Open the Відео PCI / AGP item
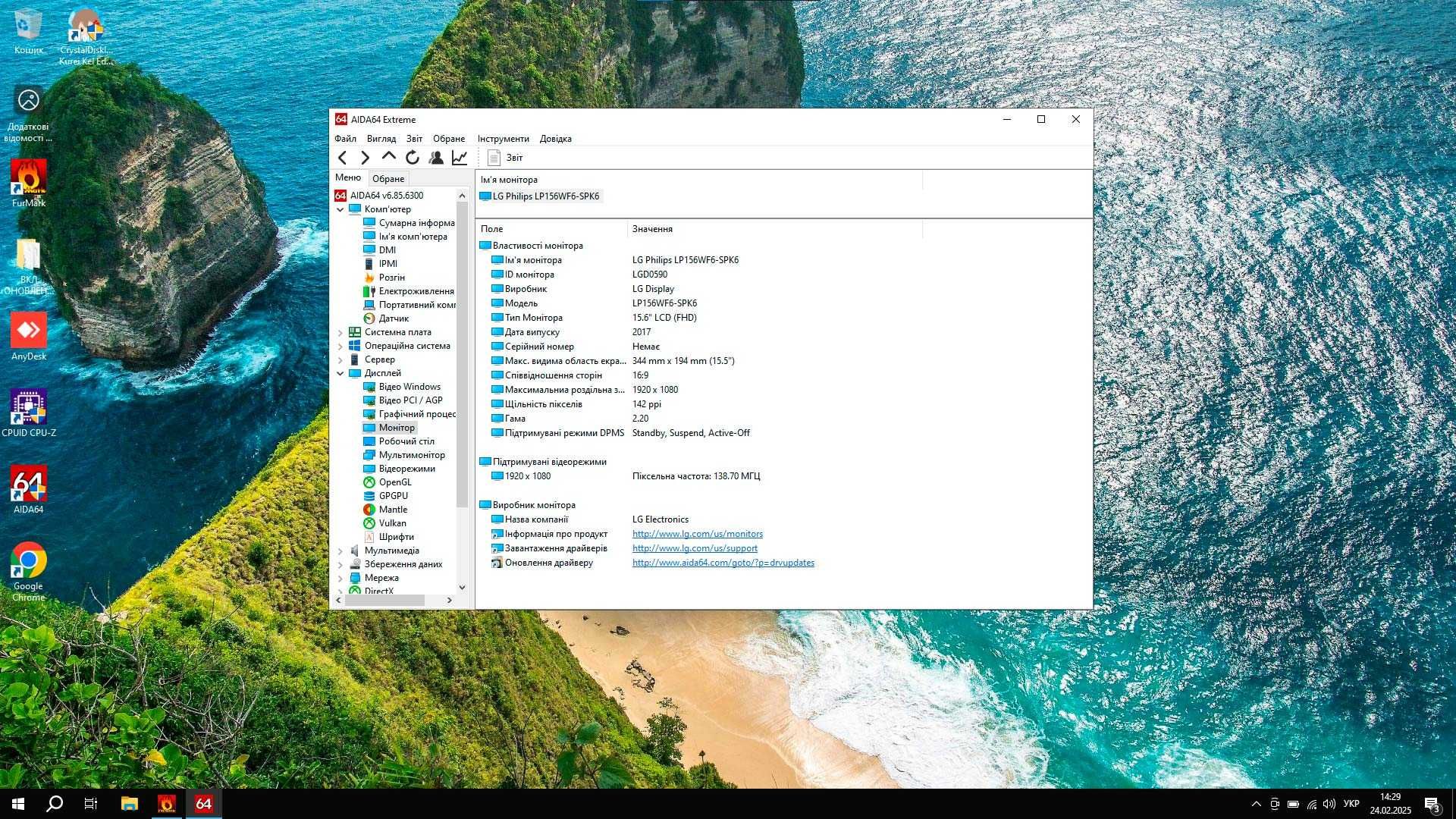 (x=403, y=400)
